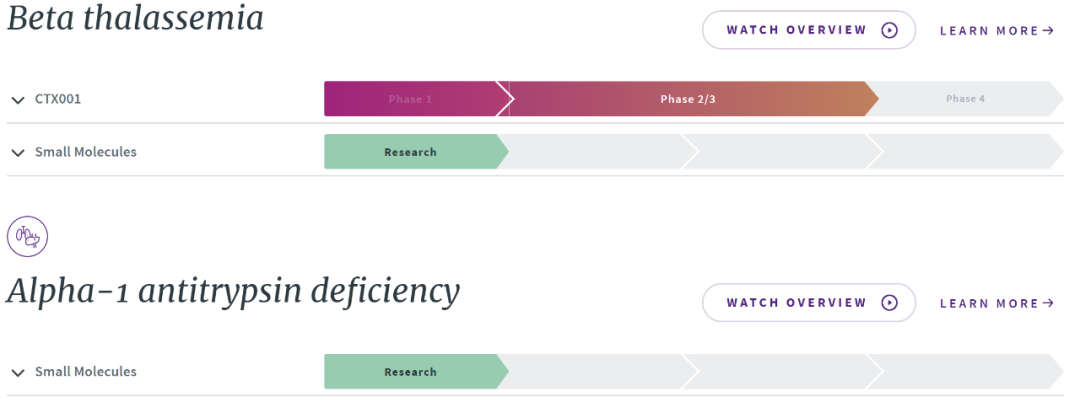Image resolution: width=1080 pixels, height=402 pixels.
Task: Click Research stage in Beta thalassemia Small Molecules
Action: tap(410, 153)
